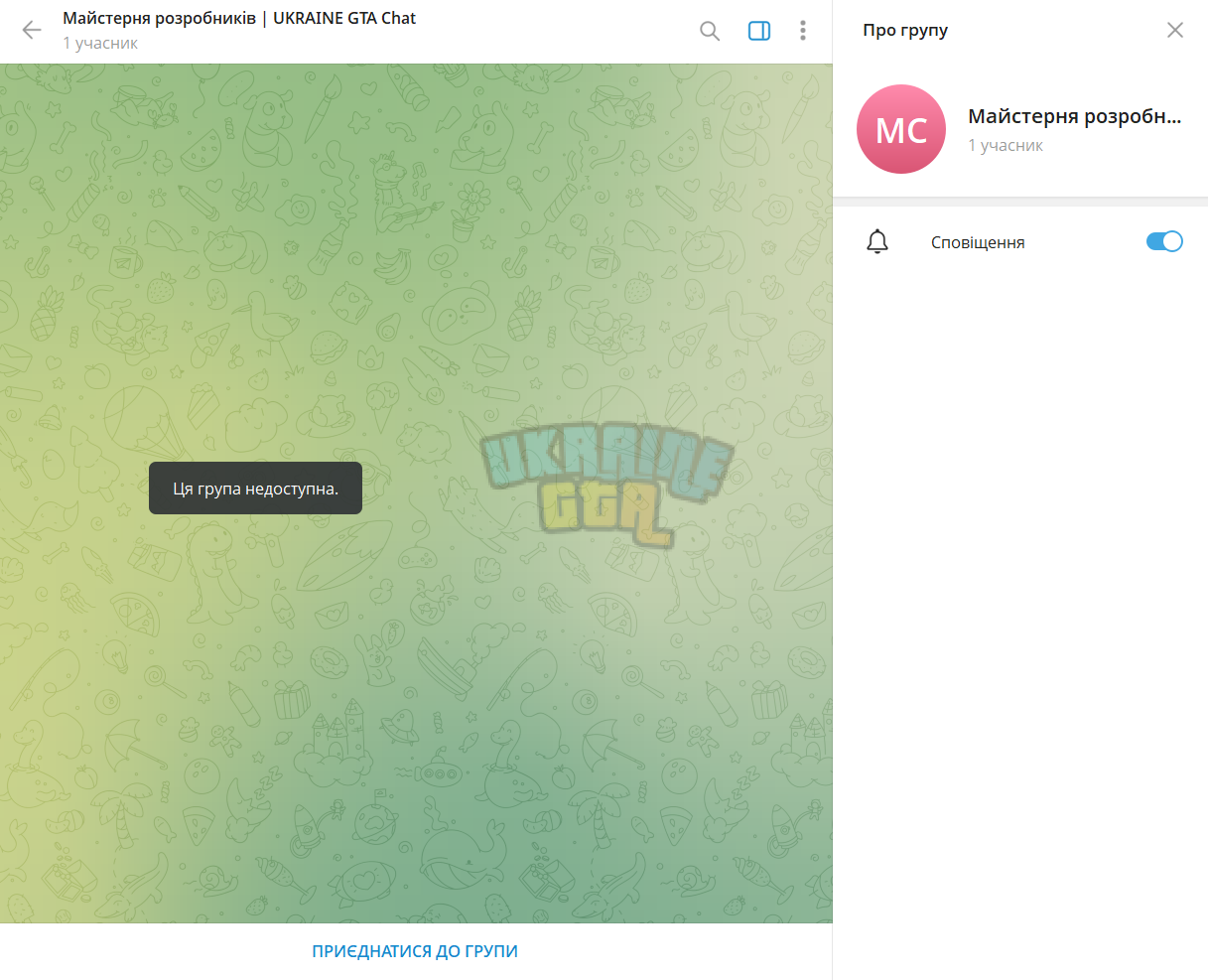Click the Сповіщення label
Viewport: 1208px width, 980px height.
[x=978, y=242]
